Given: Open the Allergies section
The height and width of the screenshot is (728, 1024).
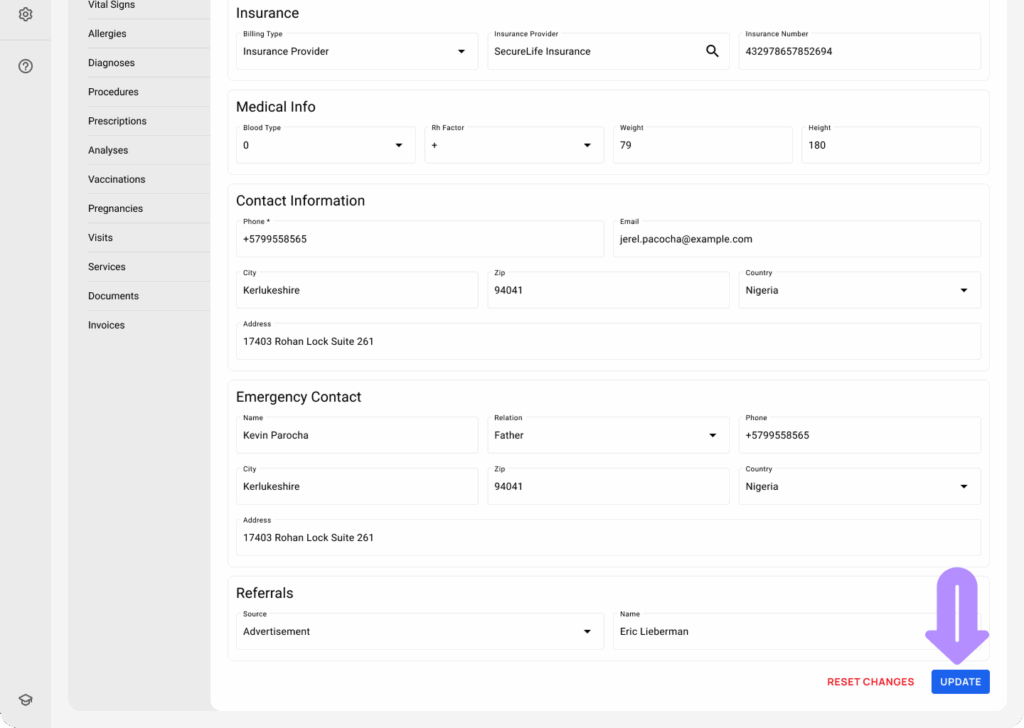Looking at the screenshot, I should pos(107,34).
